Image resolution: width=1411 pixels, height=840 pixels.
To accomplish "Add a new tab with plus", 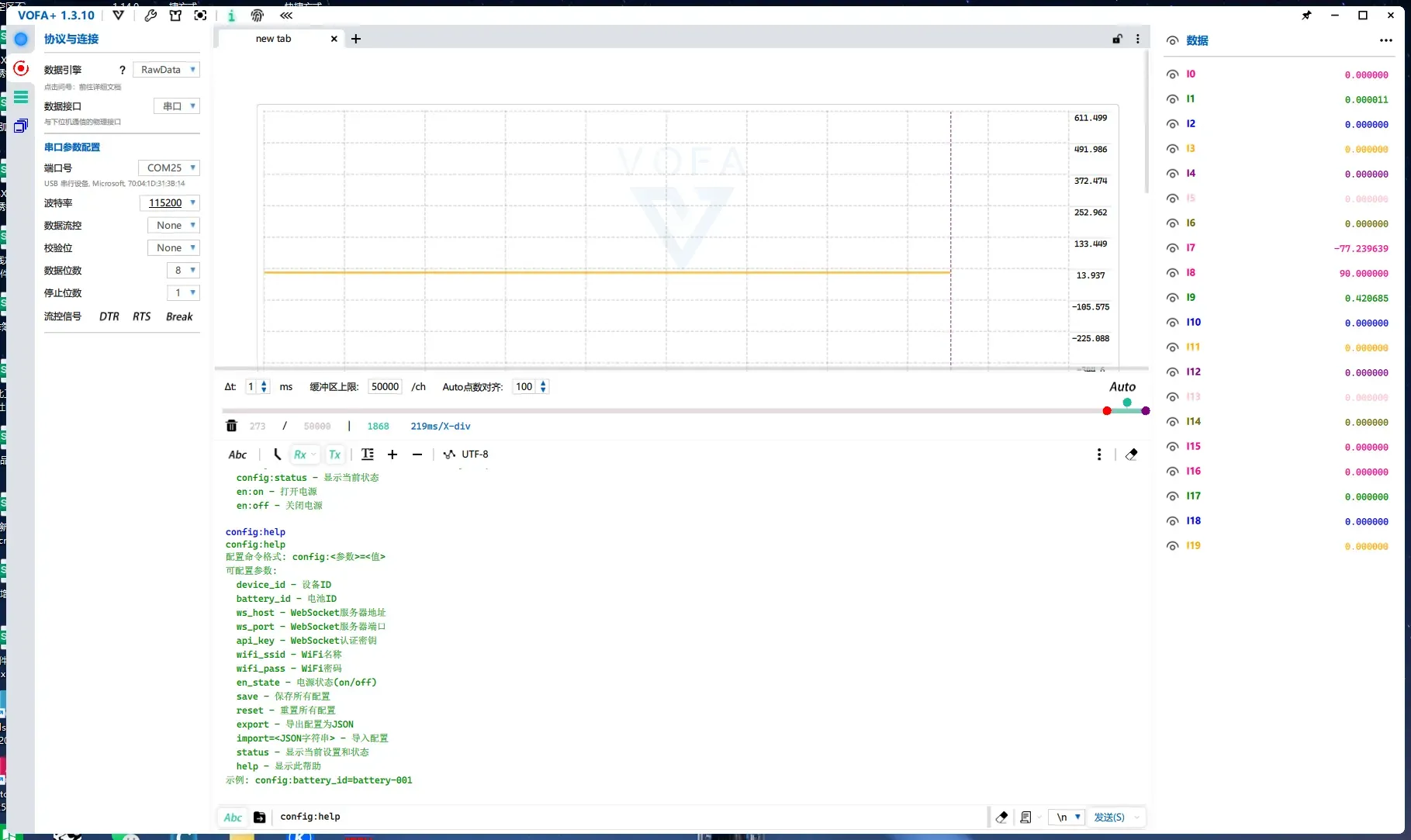I will (356, 39).
